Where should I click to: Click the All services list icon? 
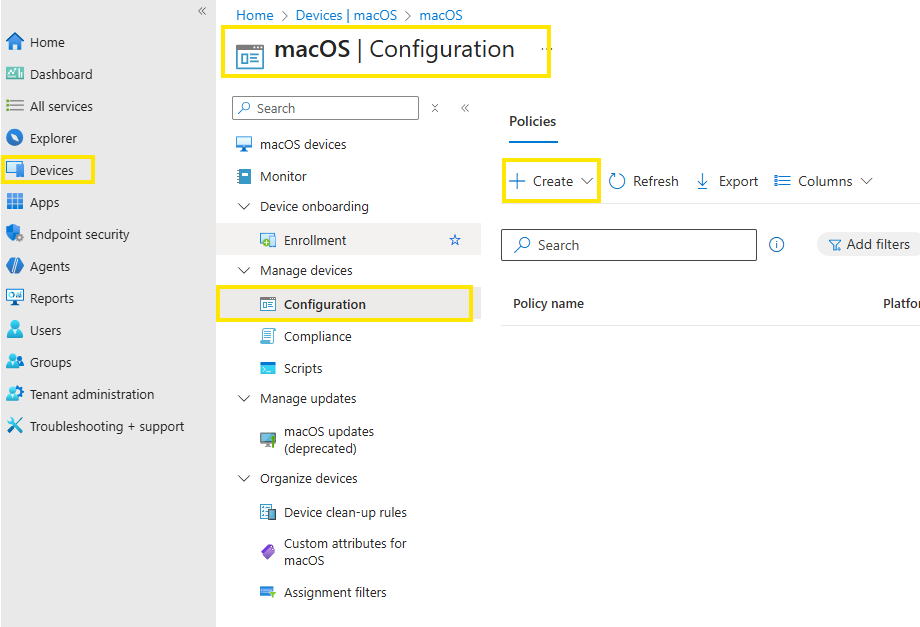pyautogui.click(x=15, y=106)
